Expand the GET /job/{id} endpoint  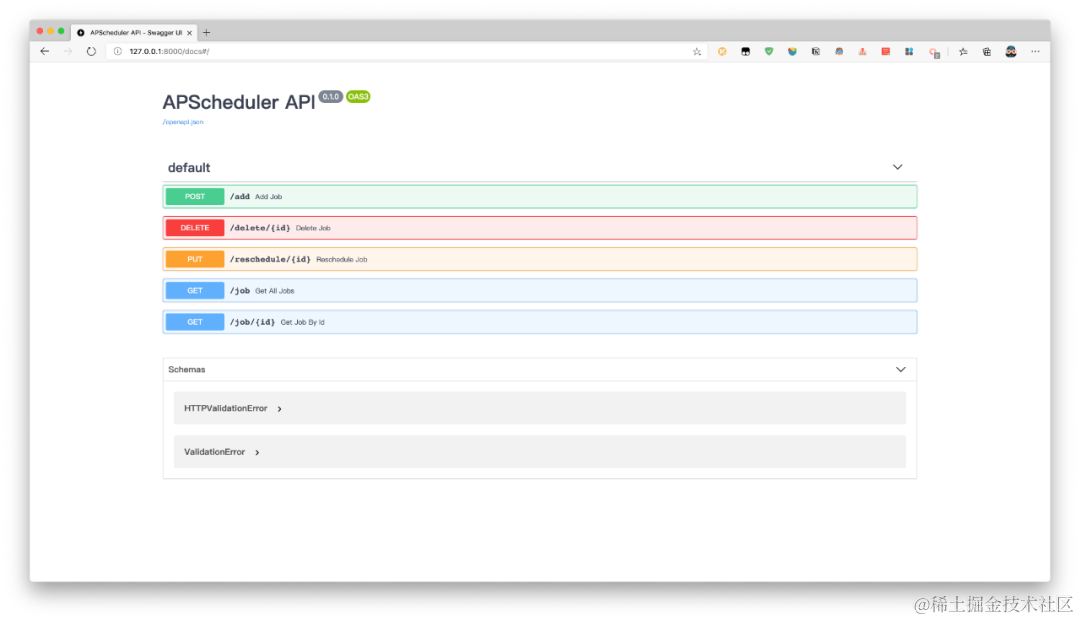[x=540, y=322]
